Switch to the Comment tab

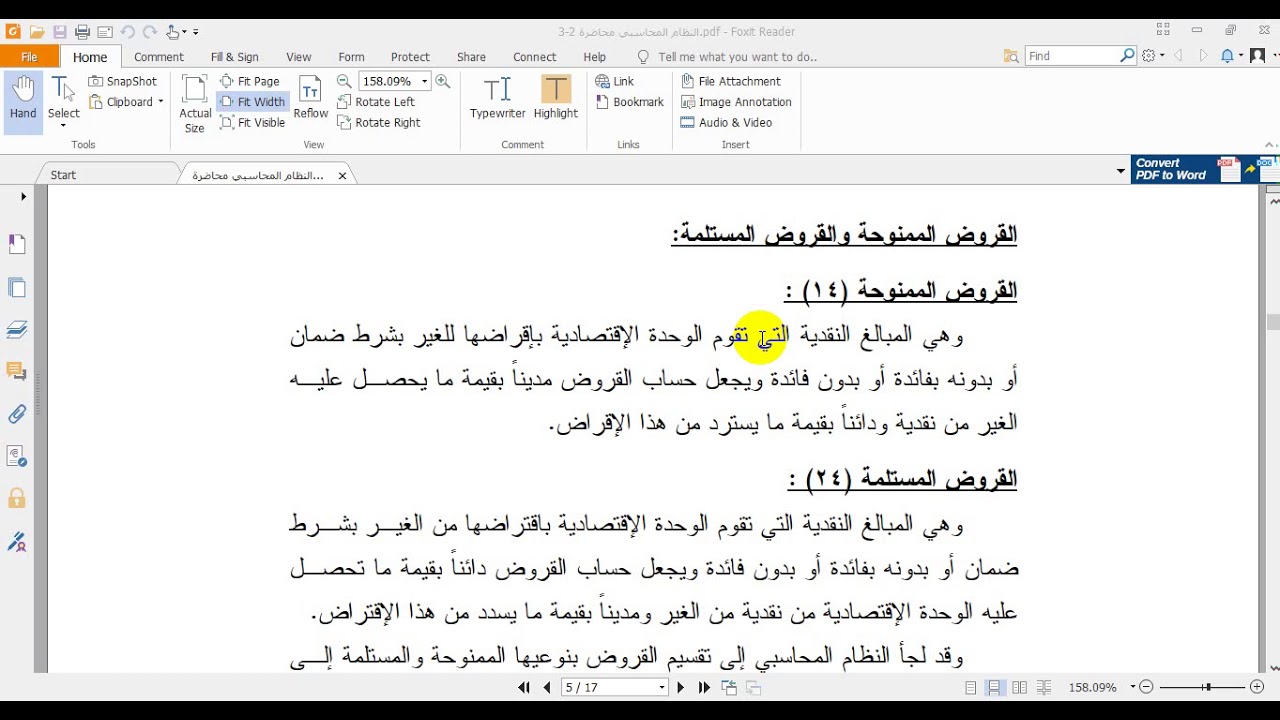click(159, 57)
